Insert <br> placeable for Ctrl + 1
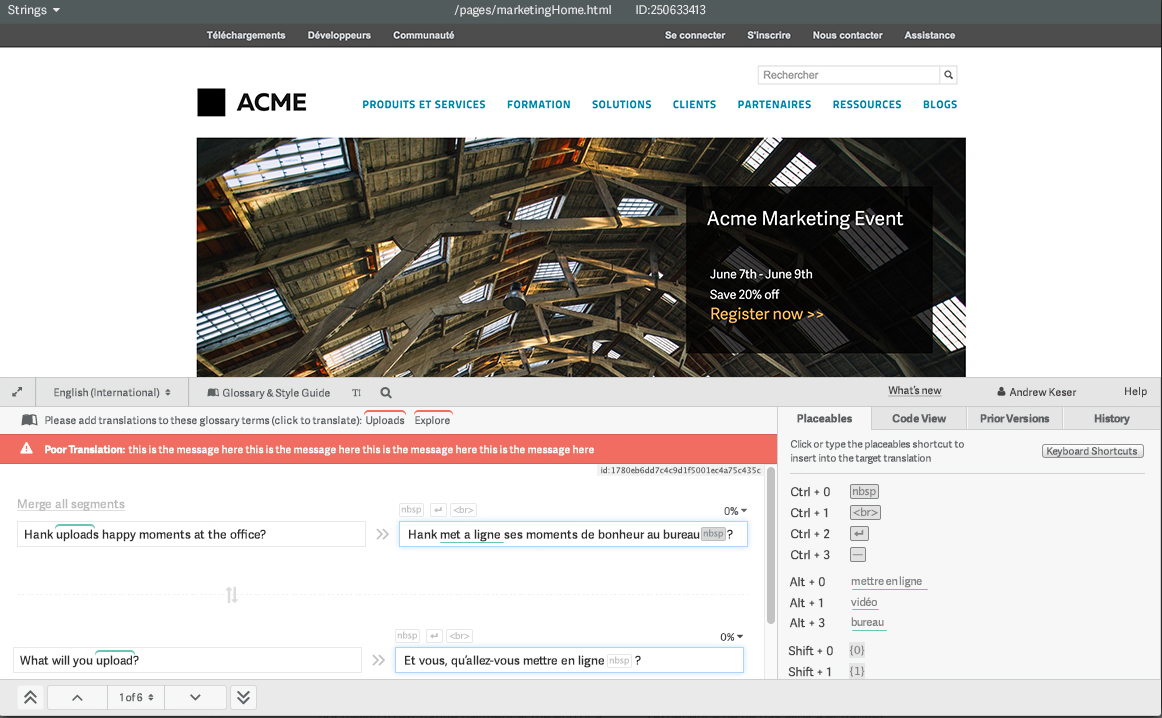Image resolution: width=1162 pixels, height=718 pixels. [x=865, y=512]
